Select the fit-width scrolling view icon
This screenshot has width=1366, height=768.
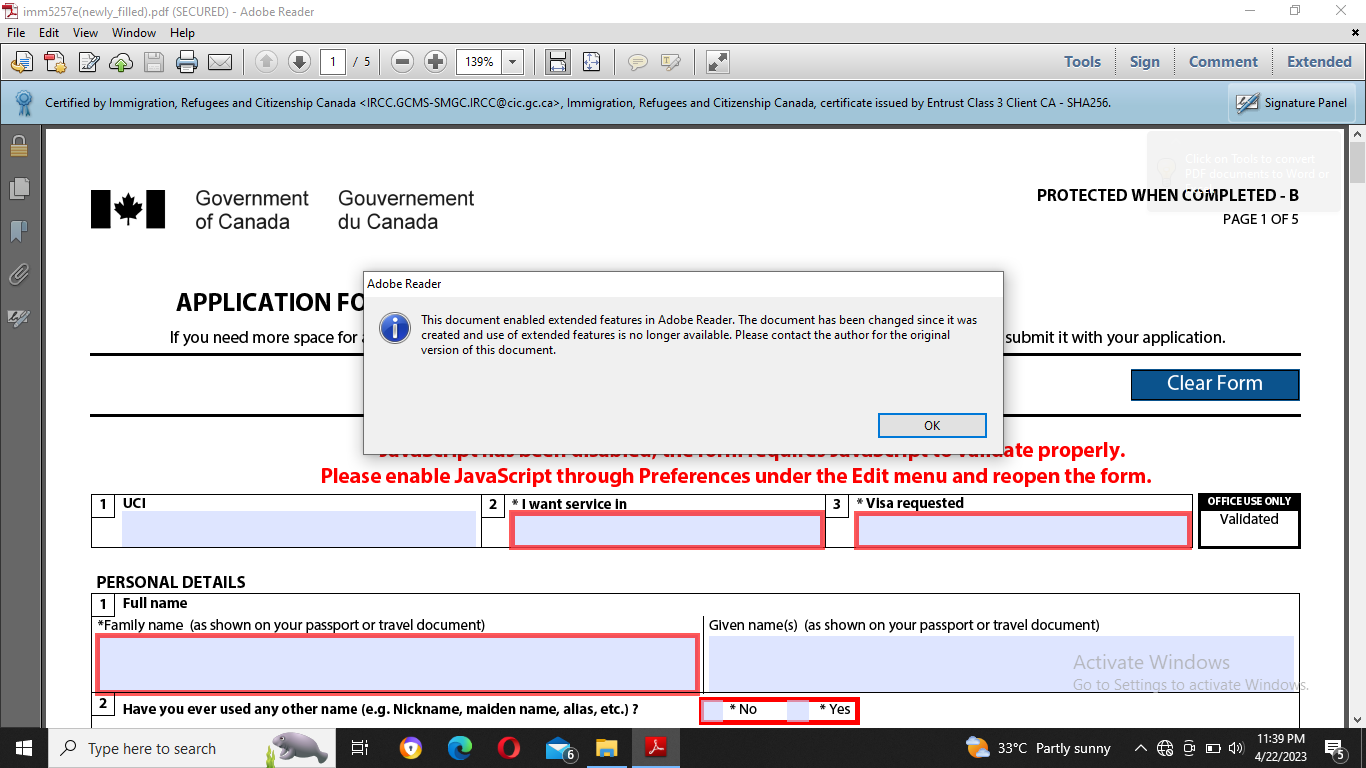tap(558, 62)
